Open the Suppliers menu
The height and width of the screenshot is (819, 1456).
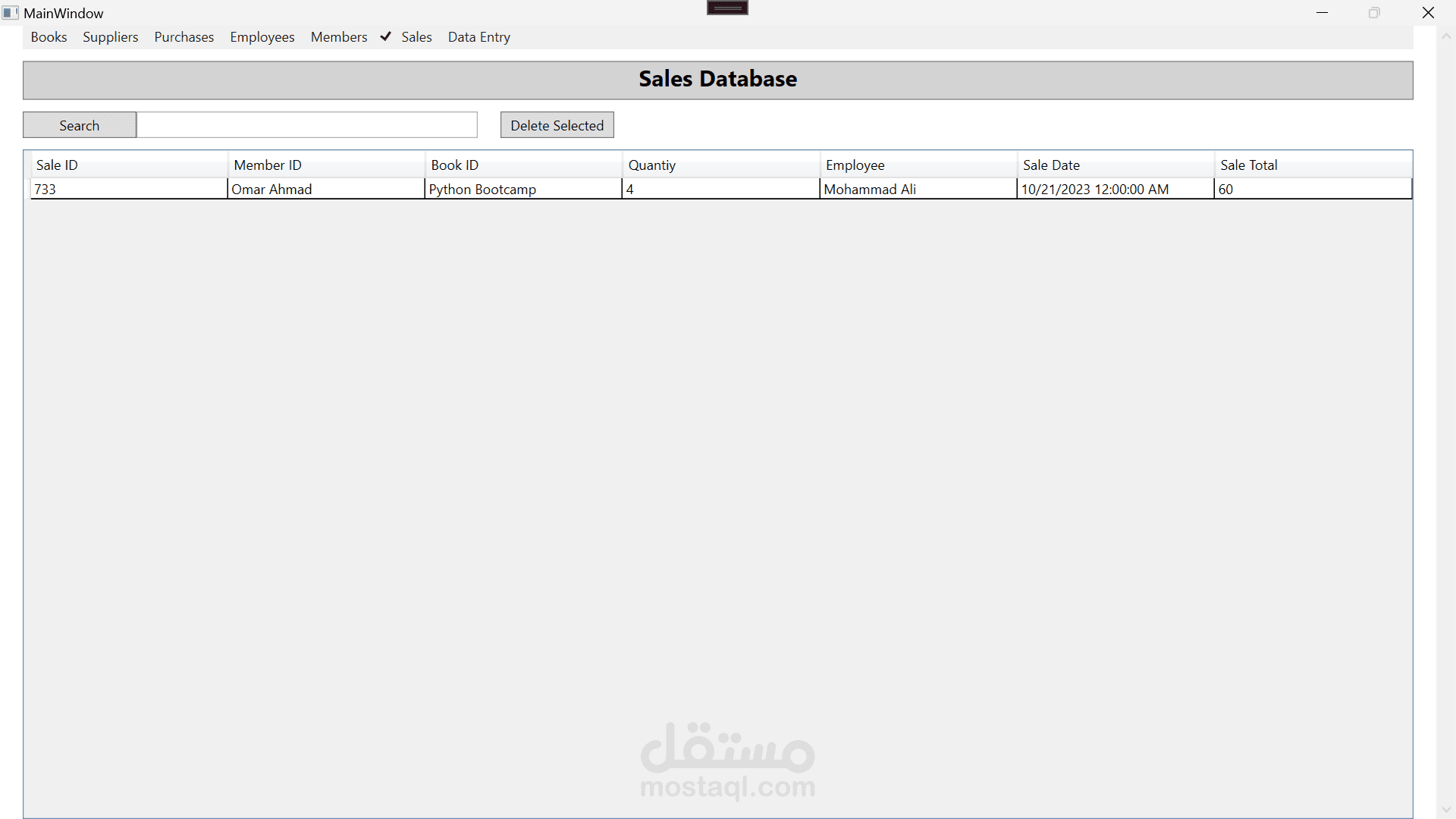pyautogui.click(x=110, y=37)
